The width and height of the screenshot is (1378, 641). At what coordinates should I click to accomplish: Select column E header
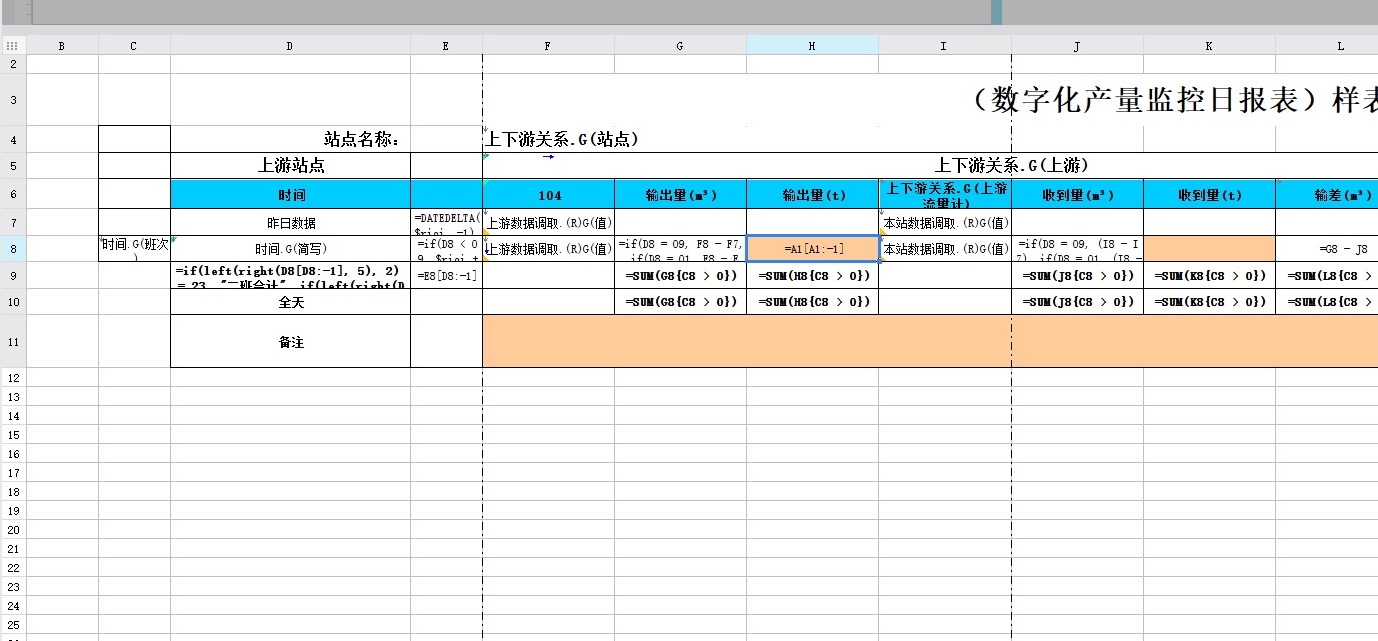click(x=446, y=45)
